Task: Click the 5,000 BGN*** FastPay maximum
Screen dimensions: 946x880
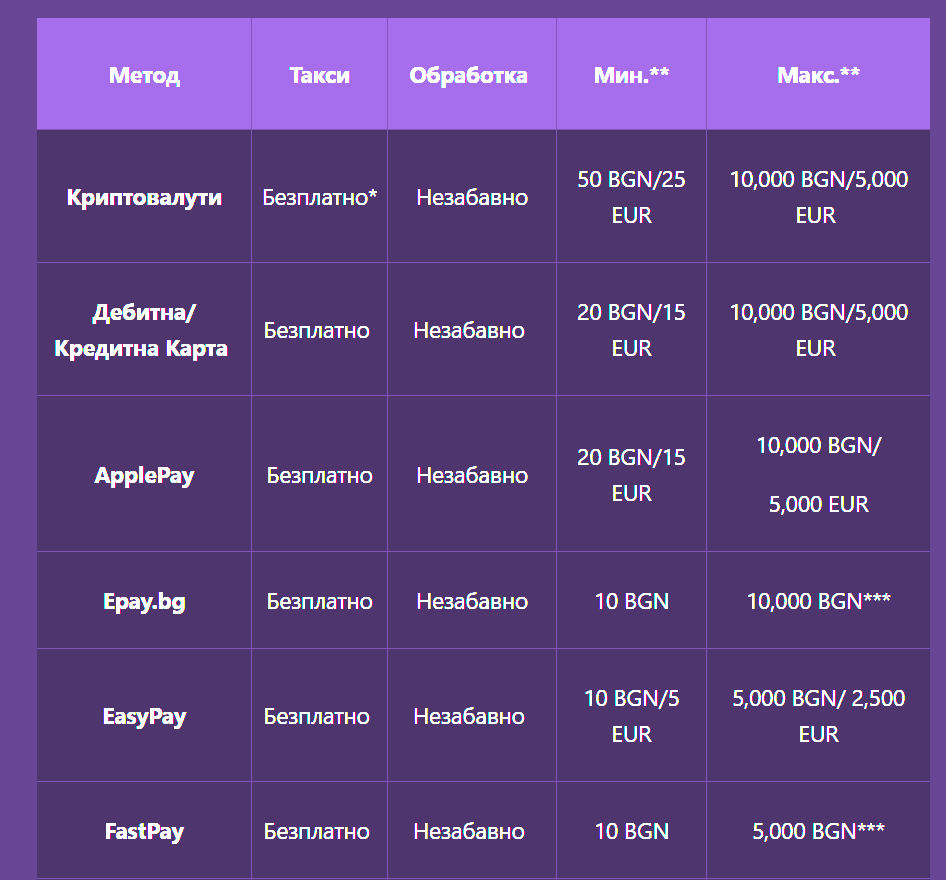Action: coord(819,831)
